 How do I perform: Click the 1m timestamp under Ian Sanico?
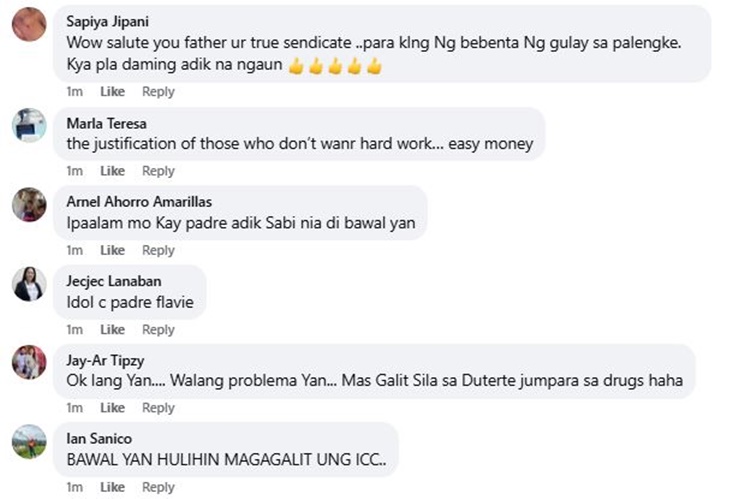coord(75,487)
